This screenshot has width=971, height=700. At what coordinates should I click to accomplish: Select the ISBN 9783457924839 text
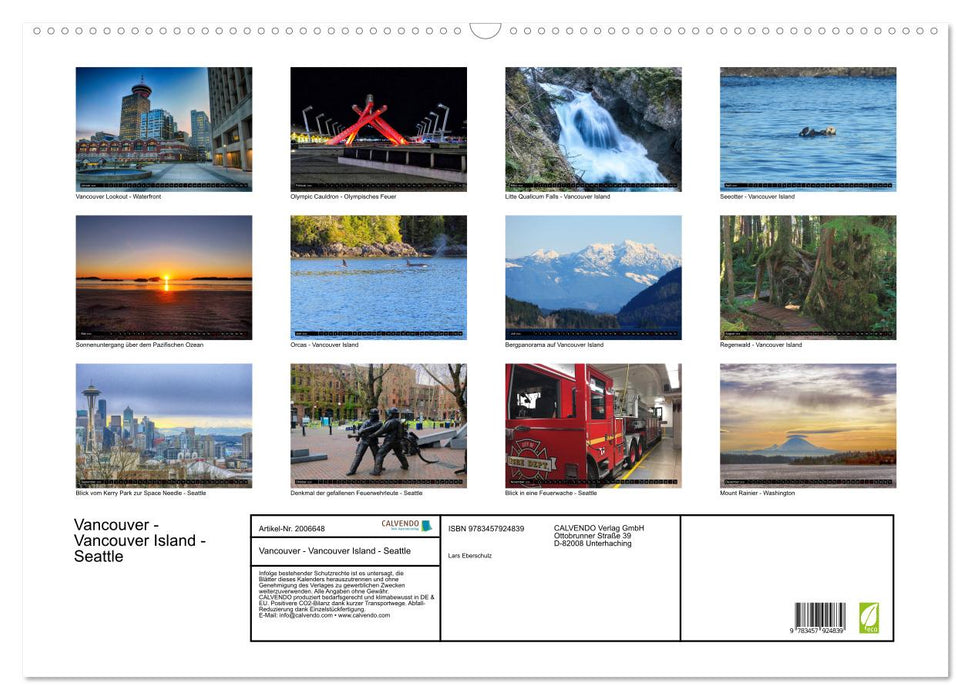485,528
